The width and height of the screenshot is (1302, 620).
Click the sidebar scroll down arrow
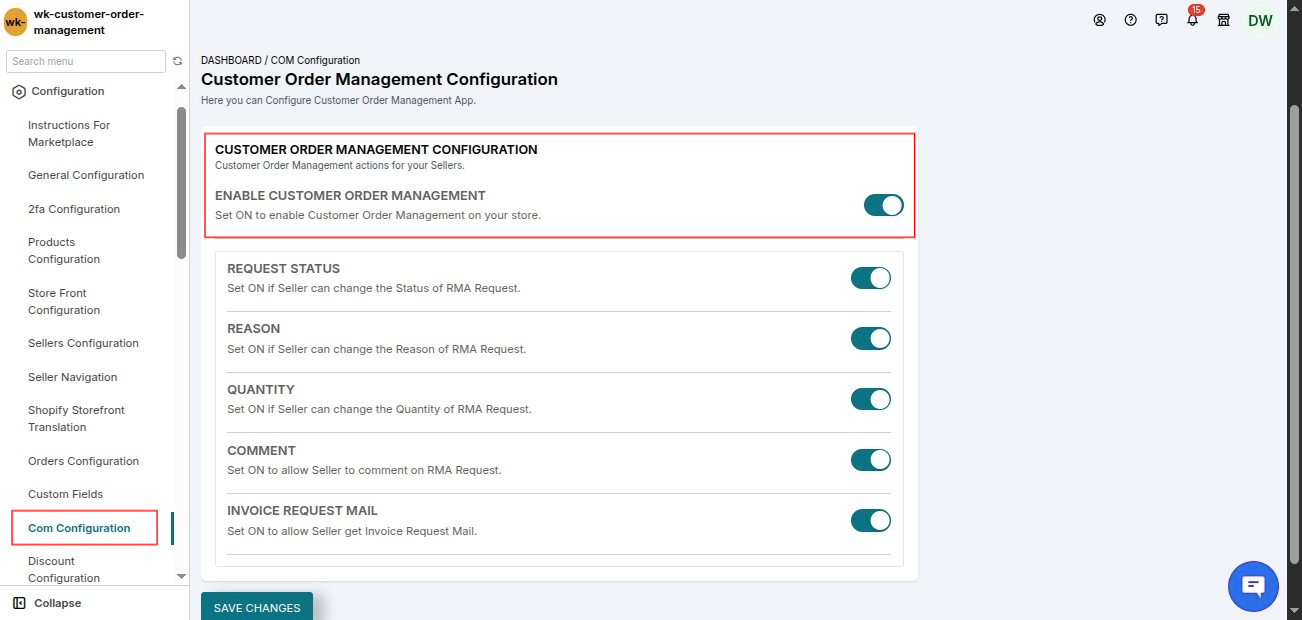[x=181, y=577]
